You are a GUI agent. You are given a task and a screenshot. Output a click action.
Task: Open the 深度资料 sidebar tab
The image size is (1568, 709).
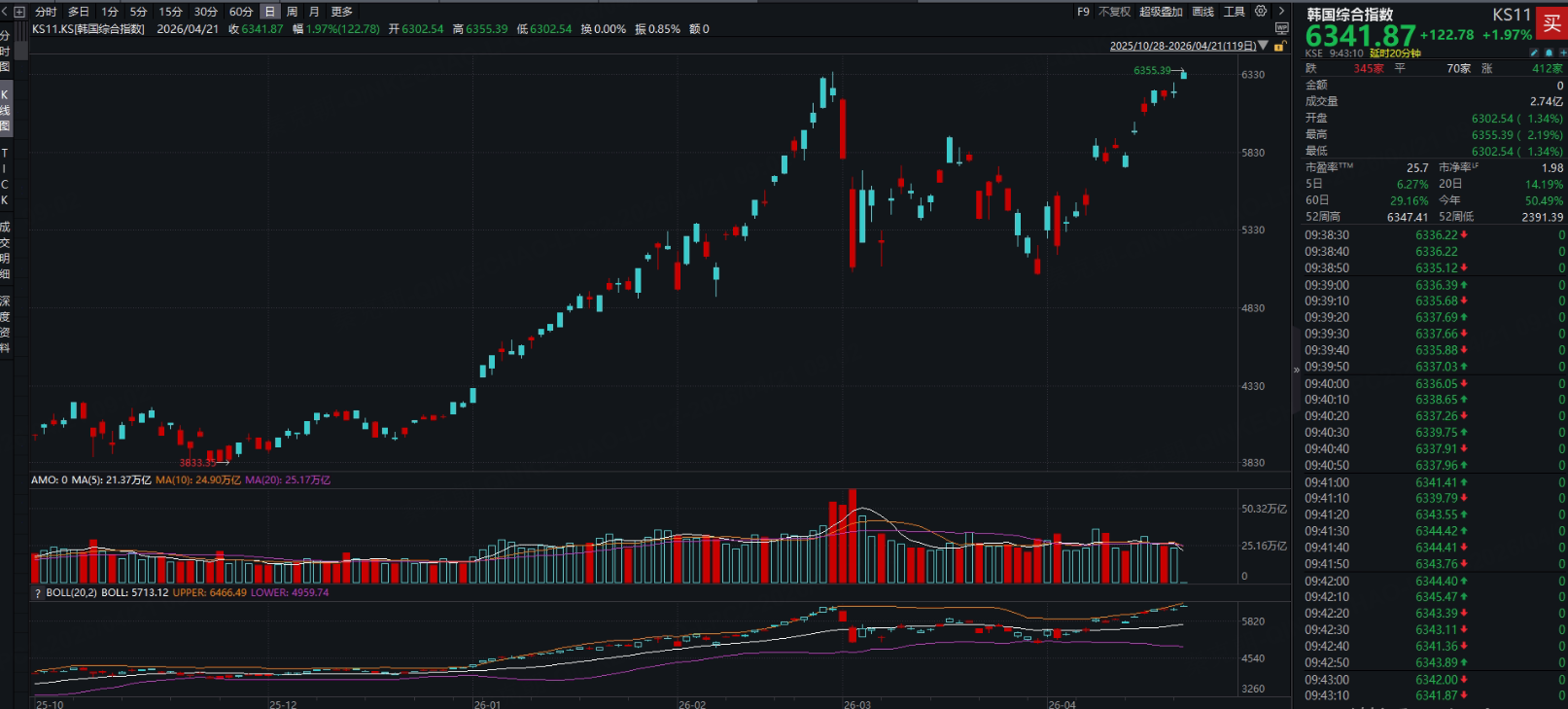[6, 324]
